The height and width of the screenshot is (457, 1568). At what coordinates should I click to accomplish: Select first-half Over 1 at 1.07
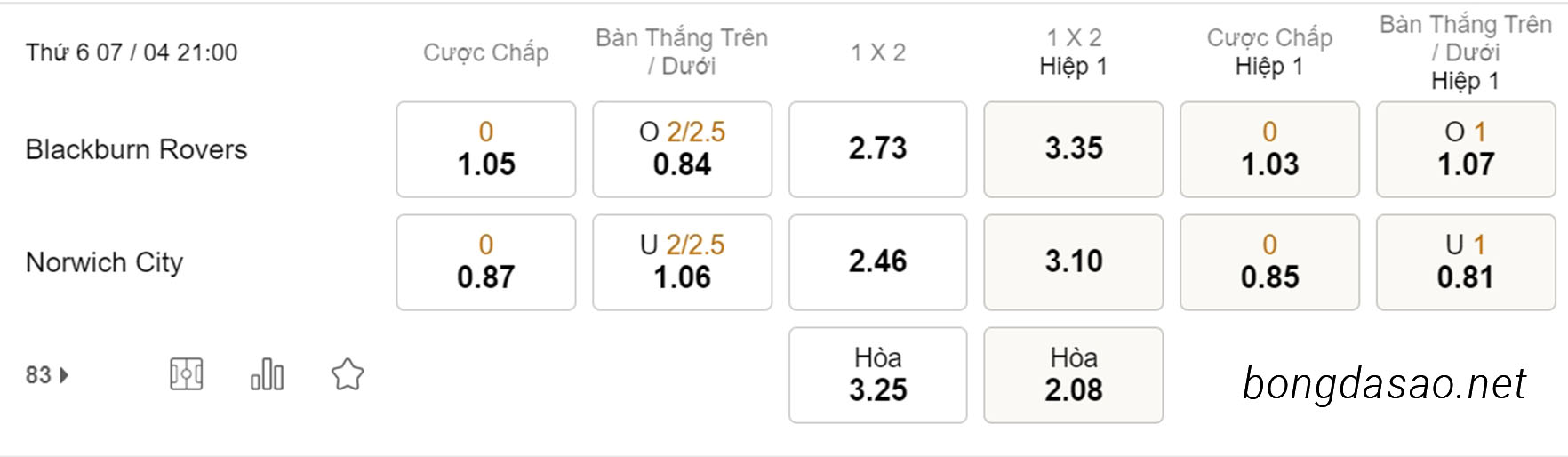click(1466, 149)
